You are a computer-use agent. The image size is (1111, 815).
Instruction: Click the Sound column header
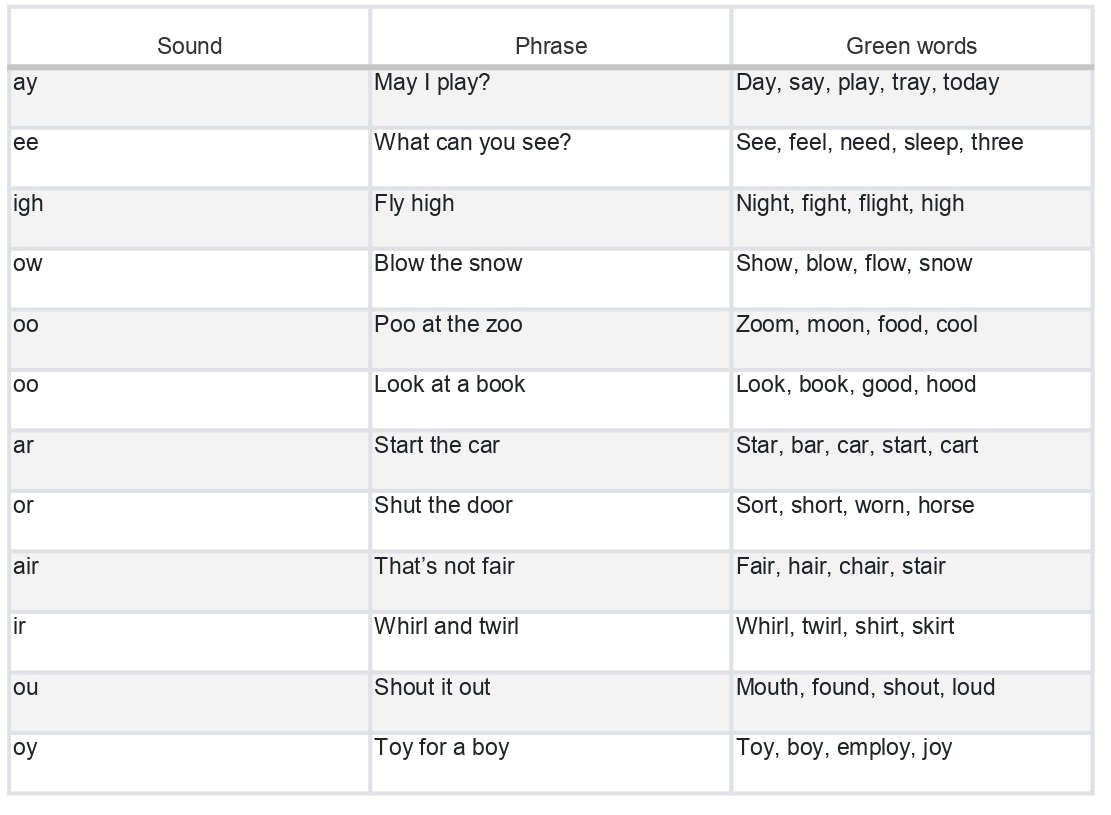pos(189,38)
